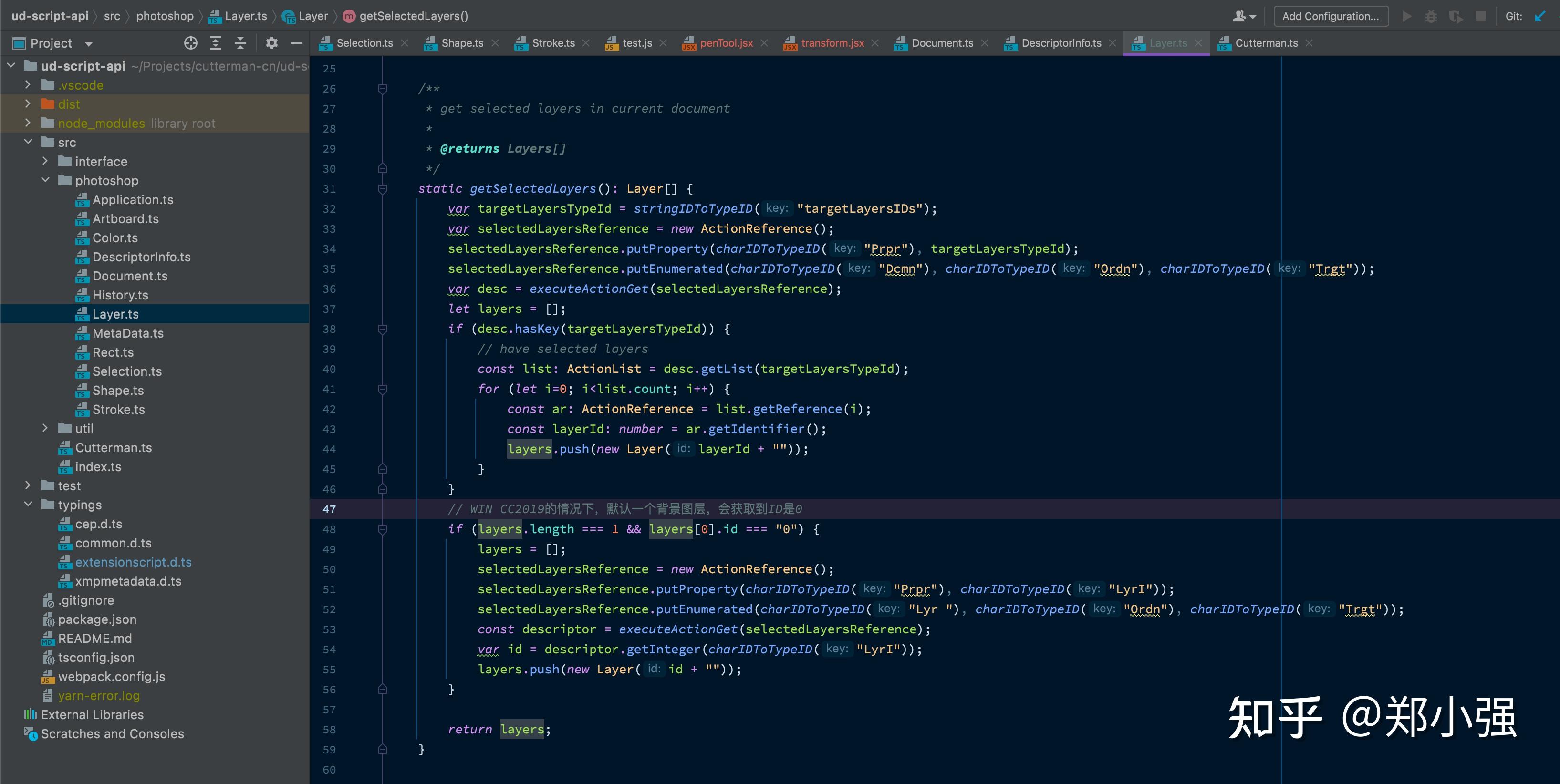Open the Project view dropdown arrow

[x=89, y=43]
